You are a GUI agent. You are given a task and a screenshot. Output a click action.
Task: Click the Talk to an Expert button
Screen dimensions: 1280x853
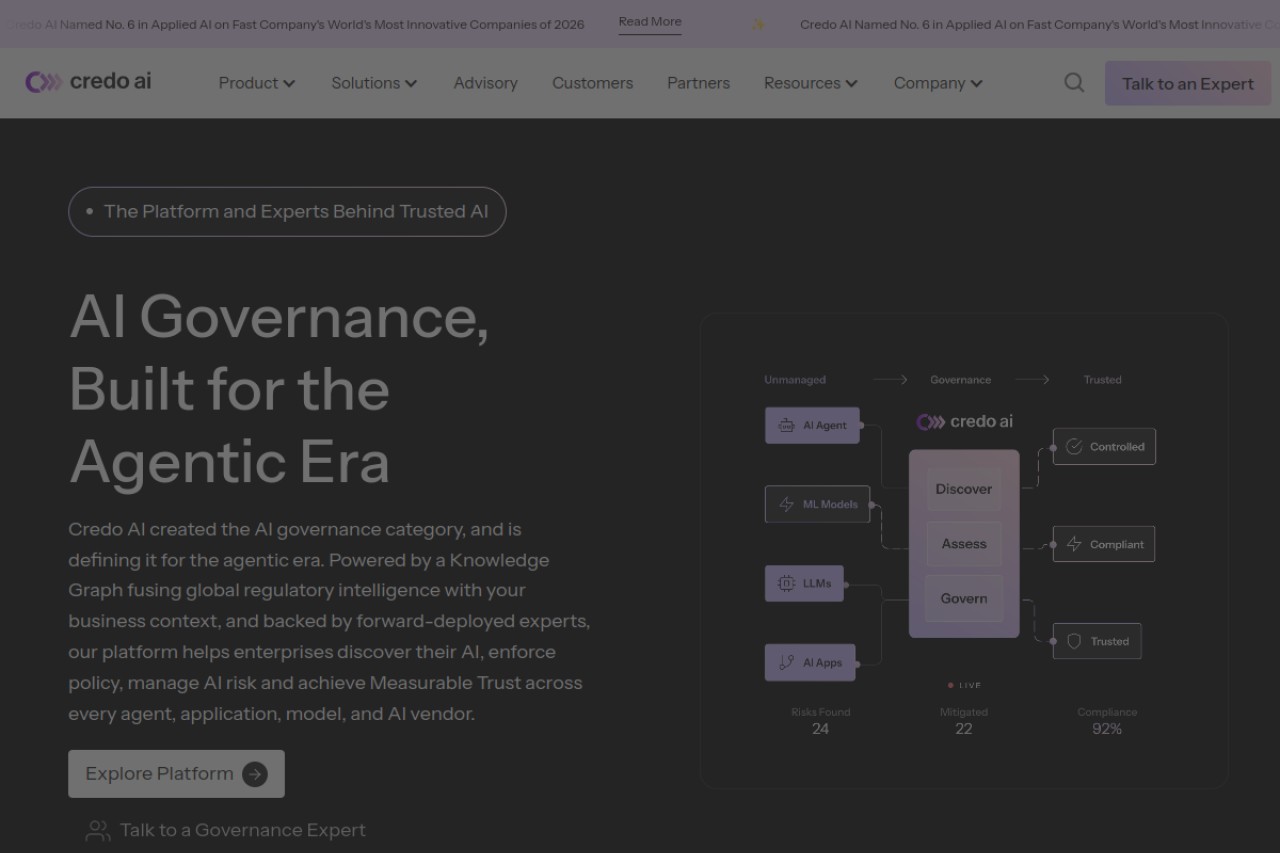[1188, 83]
